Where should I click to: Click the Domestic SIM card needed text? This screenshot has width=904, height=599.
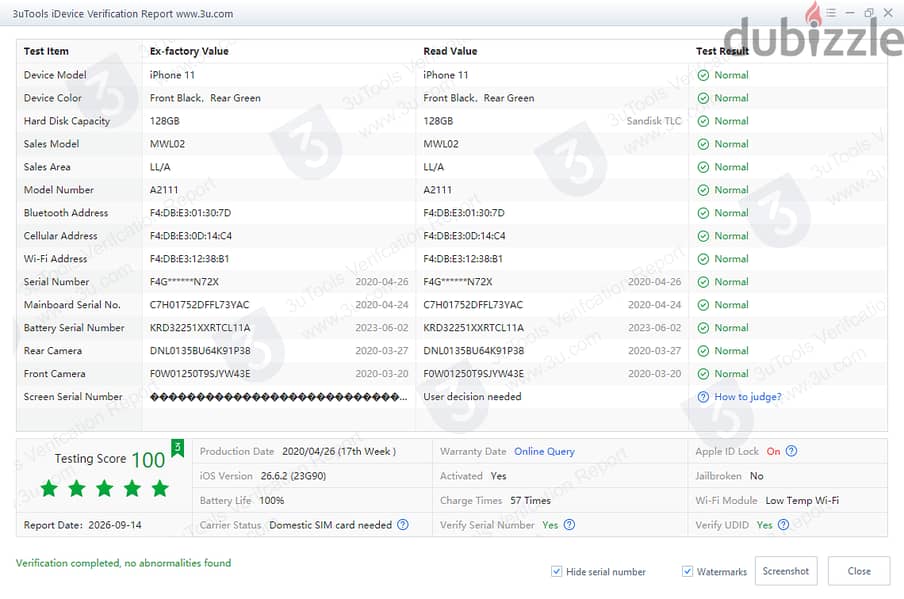(x=330, y=525)
